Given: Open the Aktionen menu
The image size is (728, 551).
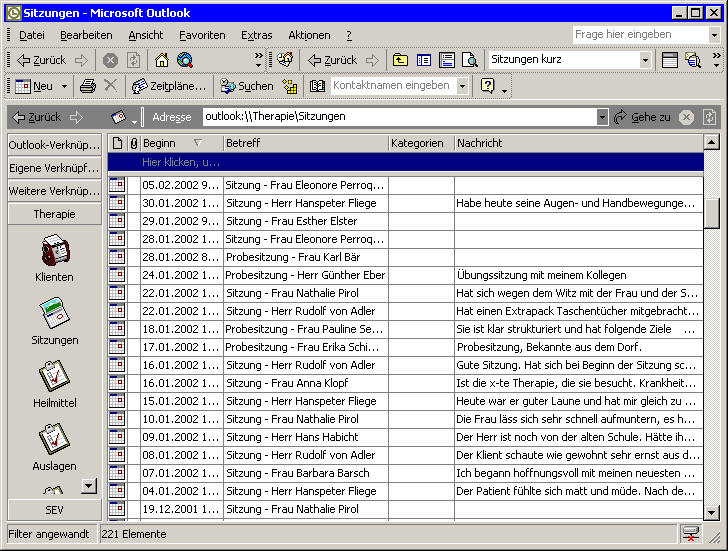Looking at the screenshot, I should coord(309,35).
